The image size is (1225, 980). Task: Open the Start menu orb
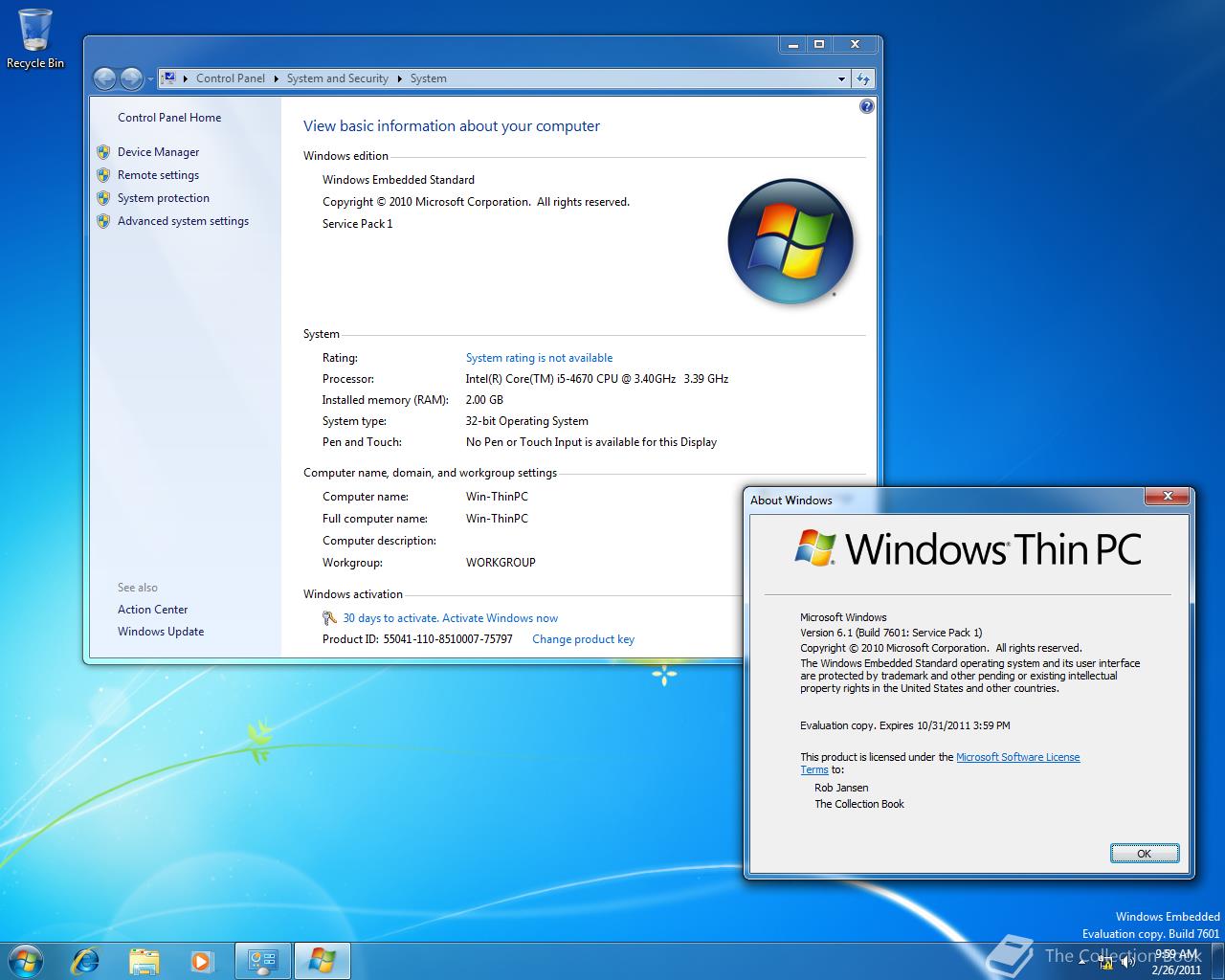(25, 961)
